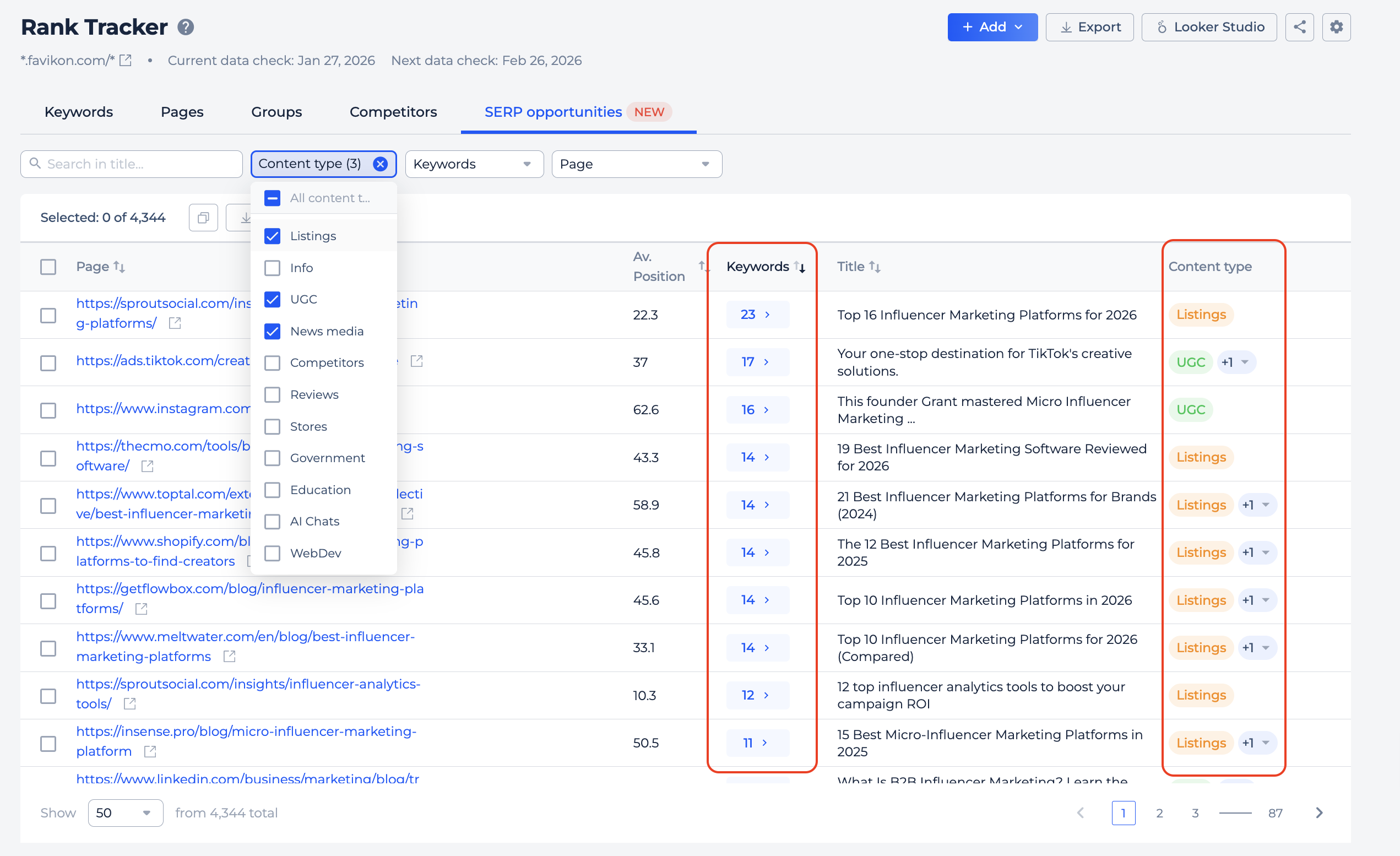Open the Keywords filter dropdown
Viewport: 1400px width, 856px height.
point(474,164)
